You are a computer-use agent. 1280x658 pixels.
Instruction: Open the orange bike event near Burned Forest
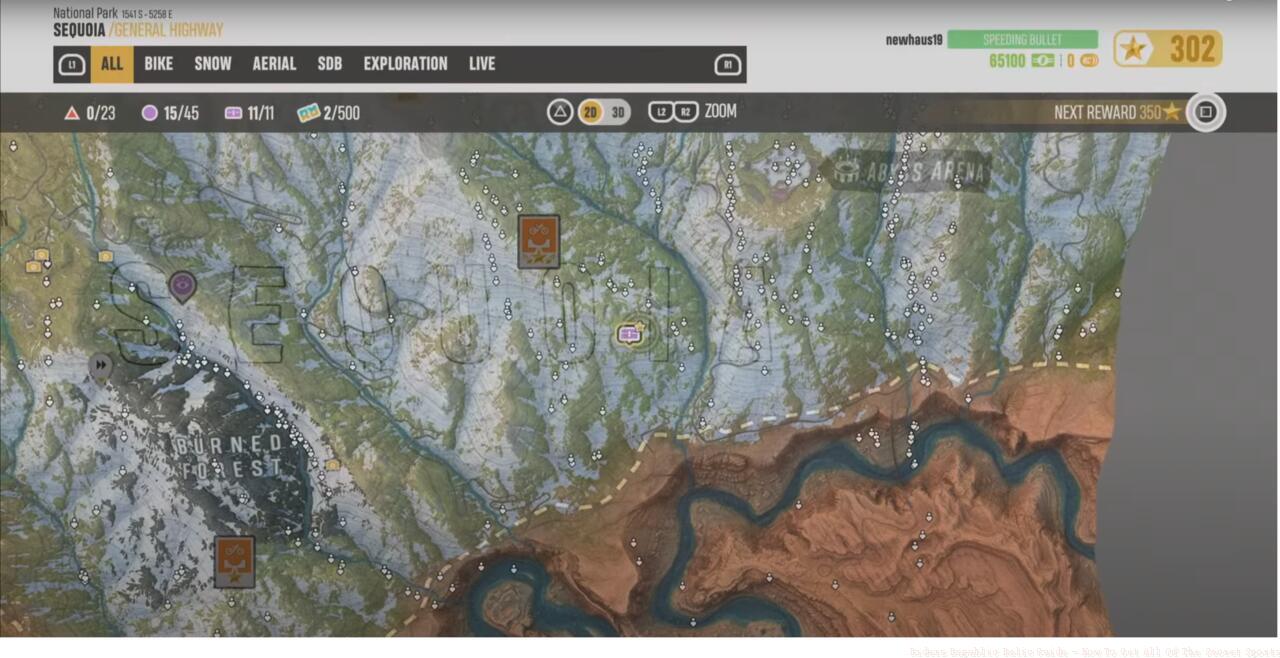tap(234, 561)
